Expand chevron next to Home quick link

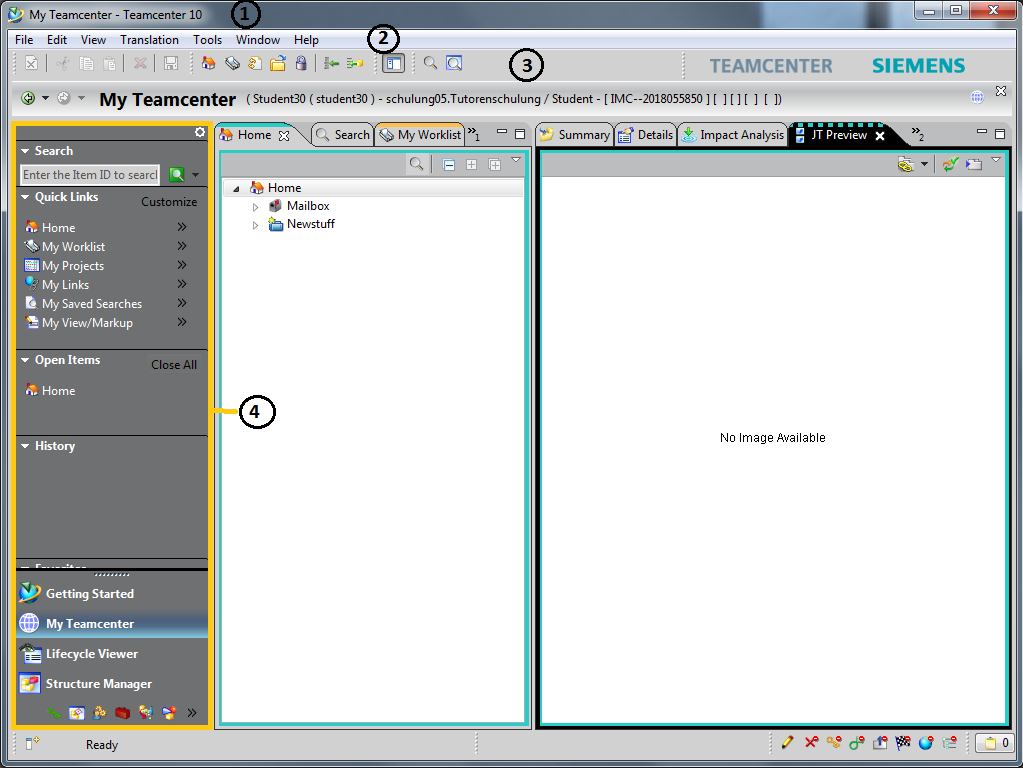point(182,227)
